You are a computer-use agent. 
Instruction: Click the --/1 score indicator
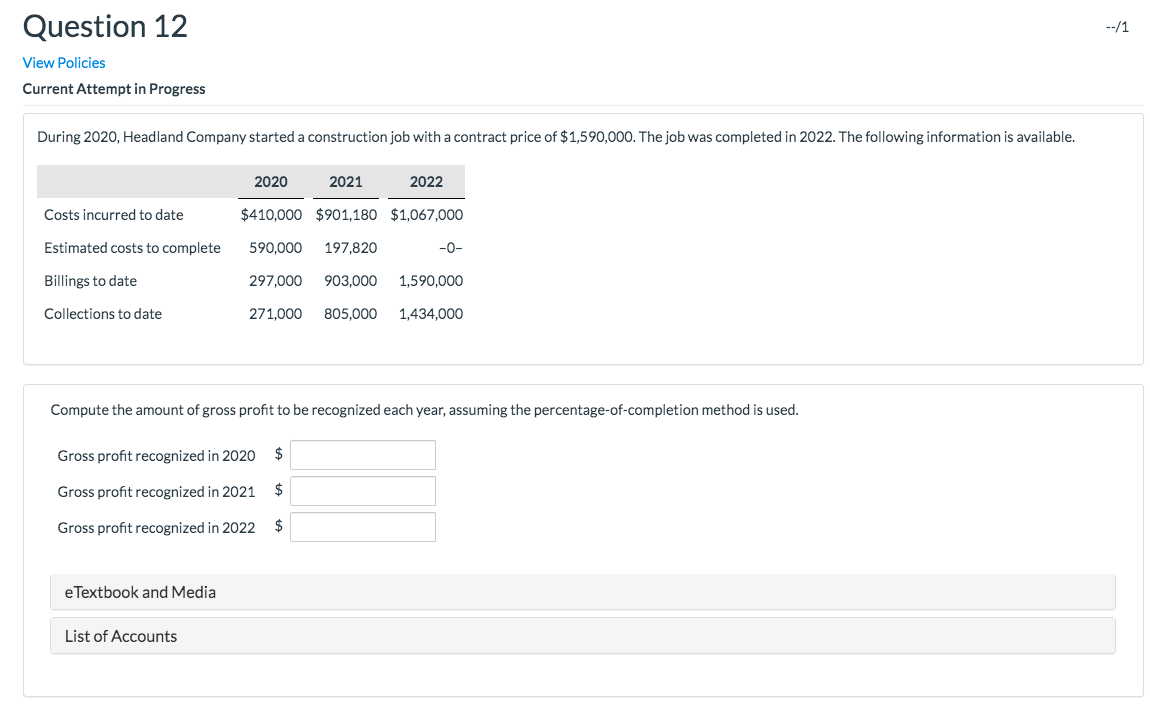1117,26
